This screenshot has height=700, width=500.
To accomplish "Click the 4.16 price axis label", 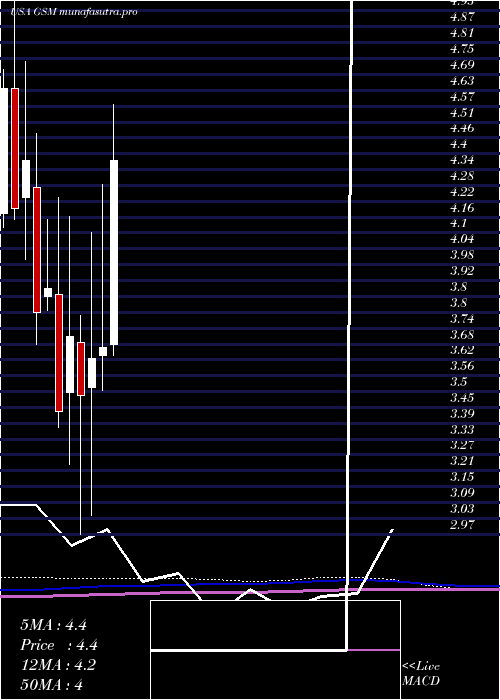I will coord(462,208).
